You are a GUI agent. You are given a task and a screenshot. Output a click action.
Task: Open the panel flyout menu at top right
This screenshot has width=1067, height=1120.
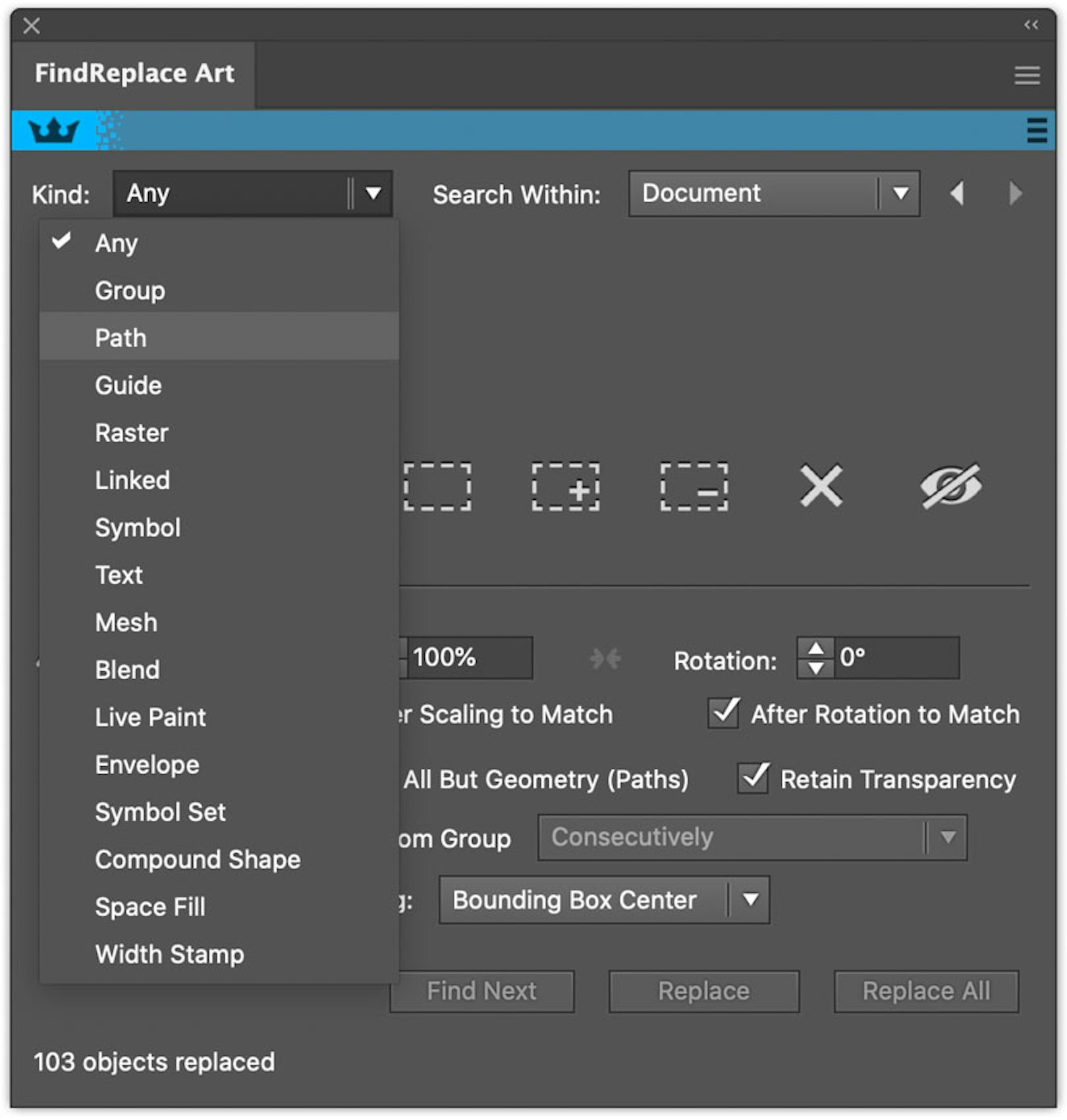(1026, 76)
